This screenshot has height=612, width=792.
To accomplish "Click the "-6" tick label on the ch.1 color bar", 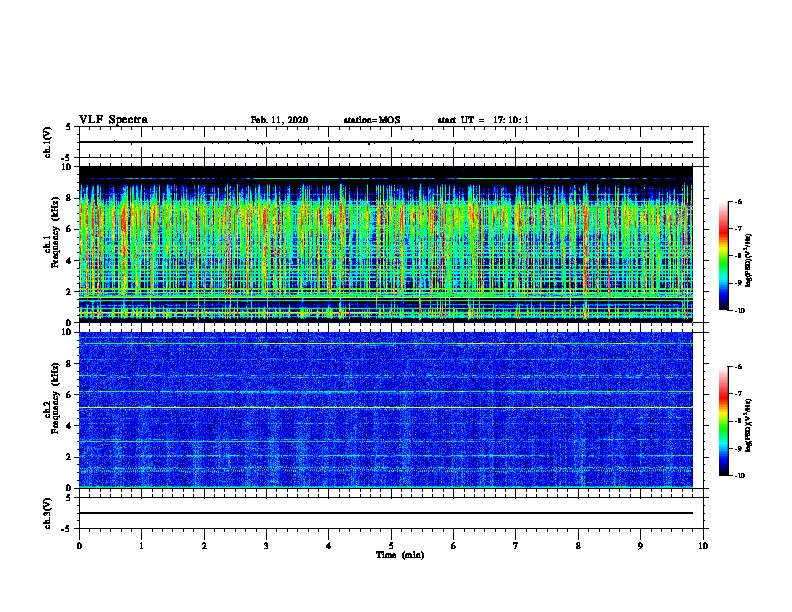I will pyautogui.click(x=738, y=201).
